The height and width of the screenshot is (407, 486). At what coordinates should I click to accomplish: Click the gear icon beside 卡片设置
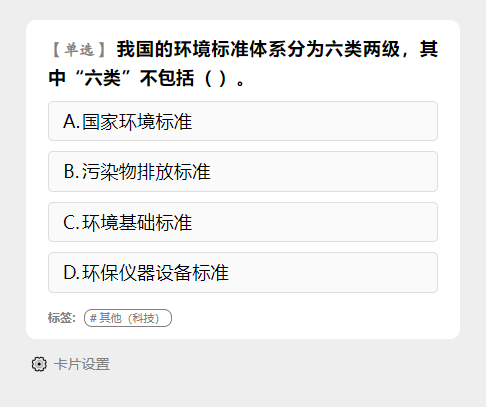[39, 364]
